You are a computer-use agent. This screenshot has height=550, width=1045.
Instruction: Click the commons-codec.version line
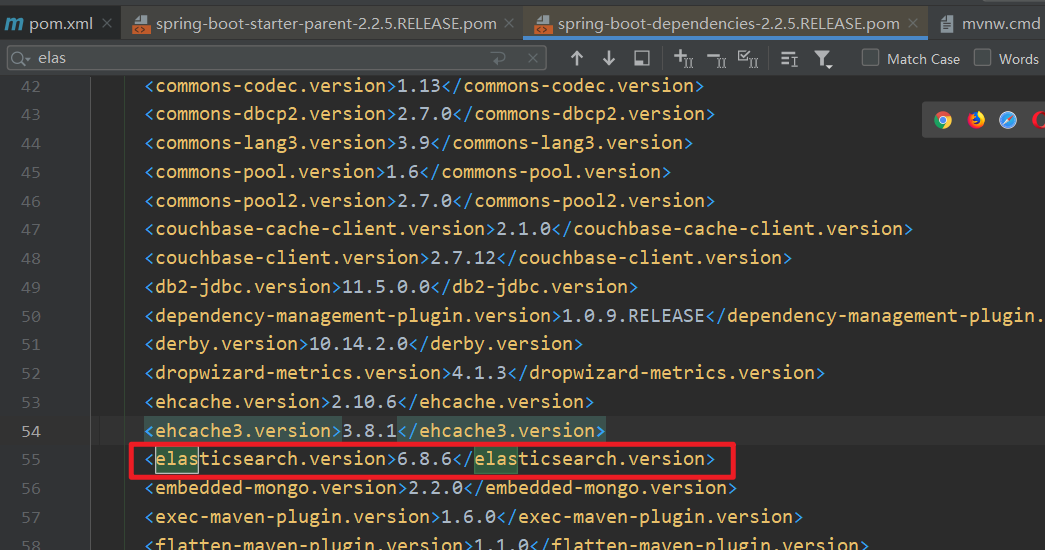(x=424, y=86)
